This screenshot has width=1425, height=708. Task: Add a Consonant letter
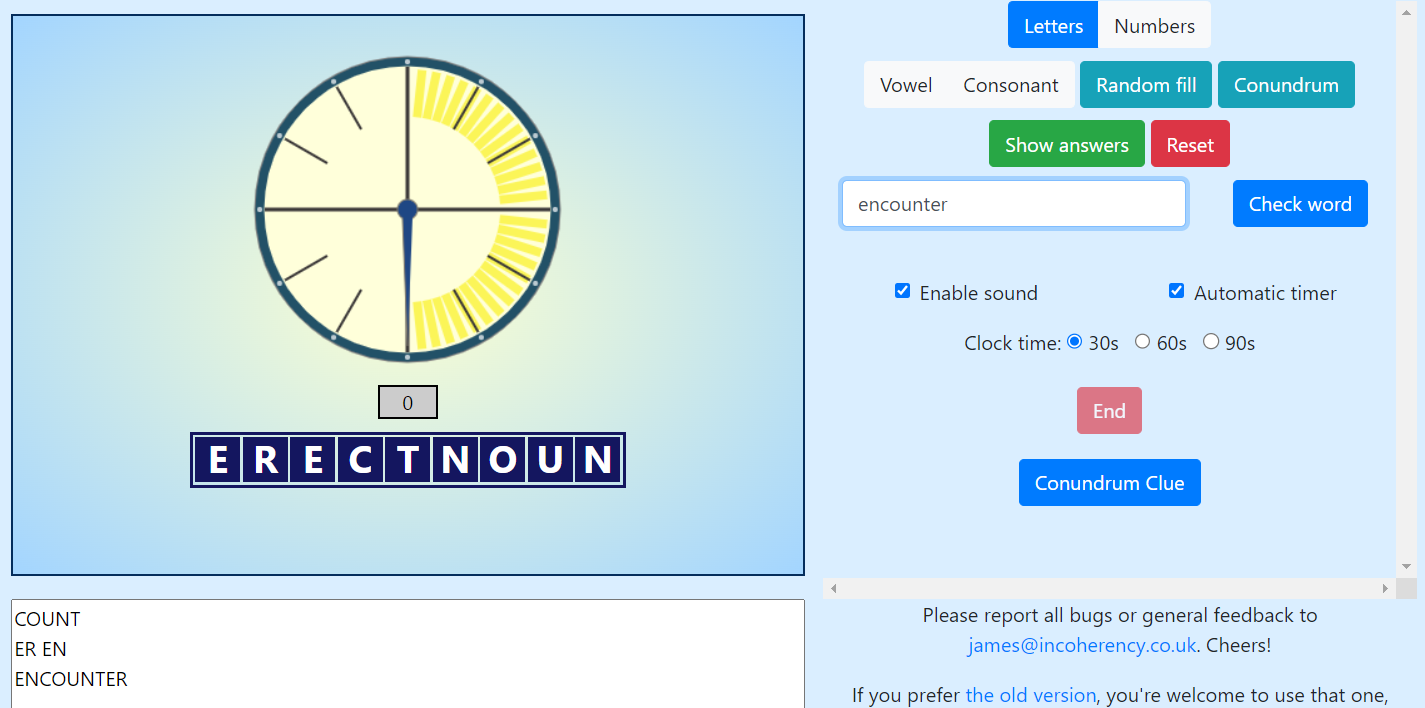pyautogui.click(x=1010, y=85)
